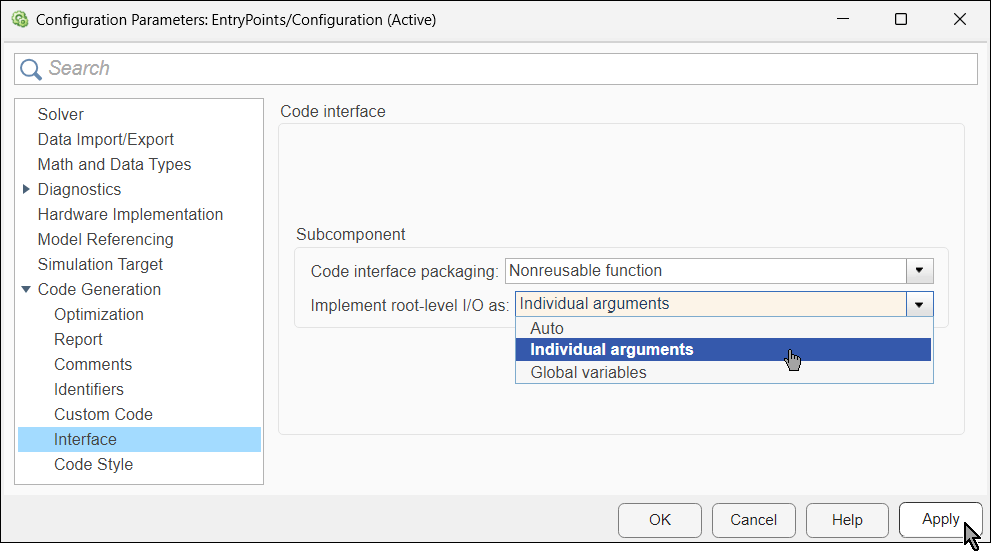This screenshot has height=553, width=991.
Task: Open the Optimization subpane
Action: click(x=99, y=314)
